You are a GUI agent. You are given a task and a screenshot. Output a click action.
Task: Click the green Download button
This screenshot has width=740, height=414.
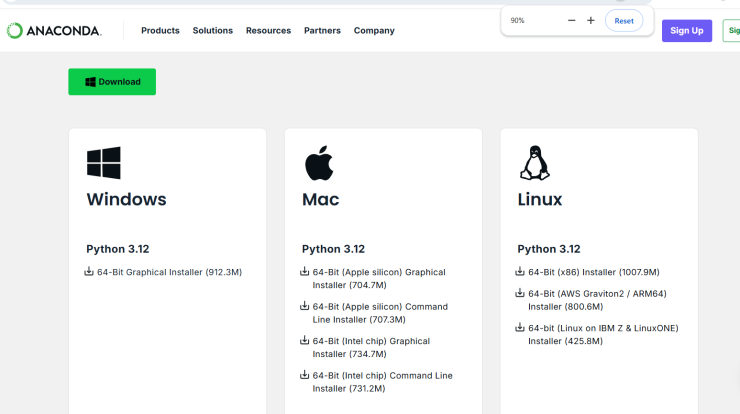pyautogui.click(x=112, y=82)
